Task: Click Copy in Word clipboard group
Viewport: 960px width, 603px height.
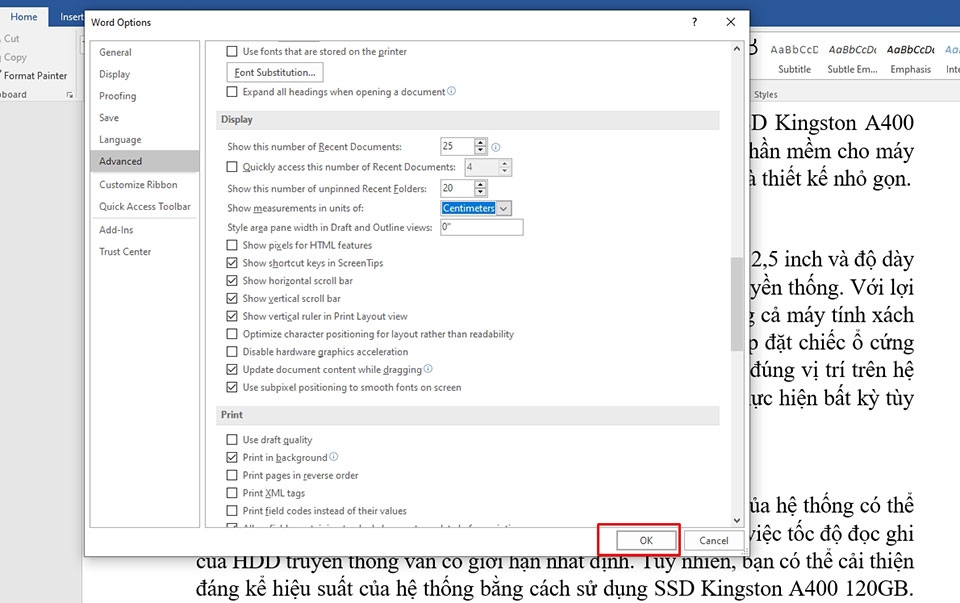Action: (14, 57)
